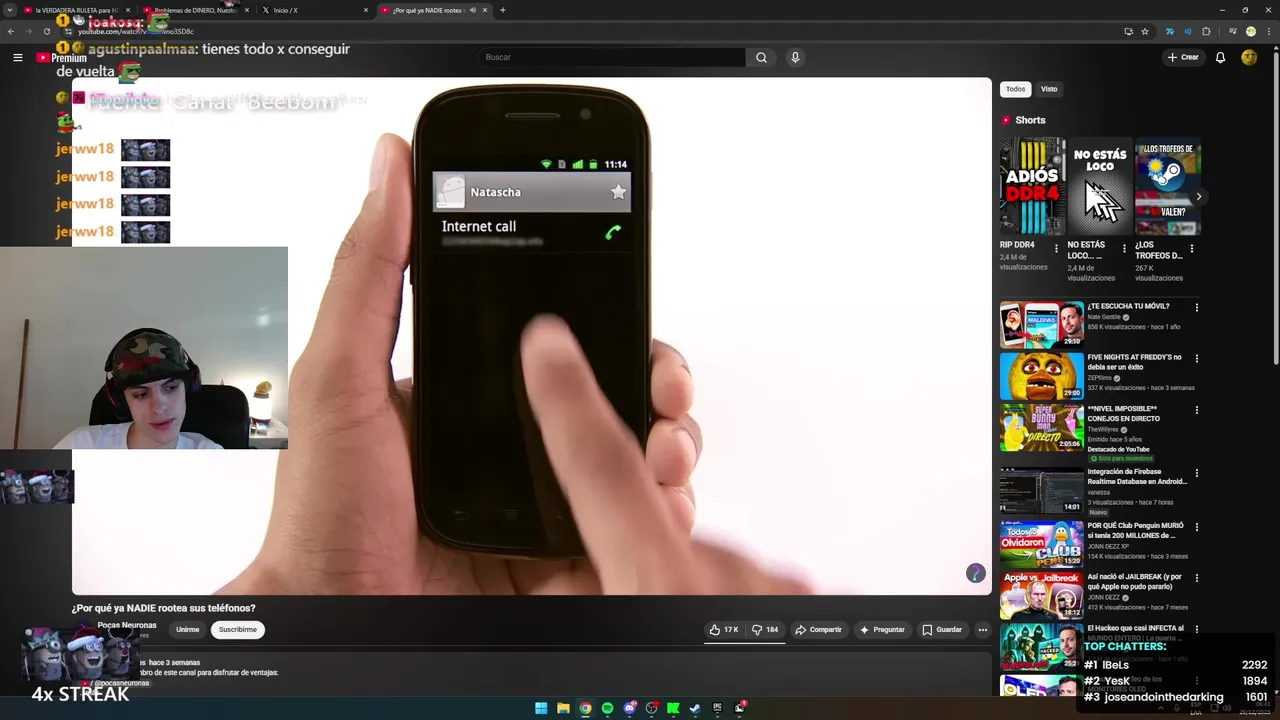
Task: Select the 'Todos' filter chip
Action: point(1015,89)
